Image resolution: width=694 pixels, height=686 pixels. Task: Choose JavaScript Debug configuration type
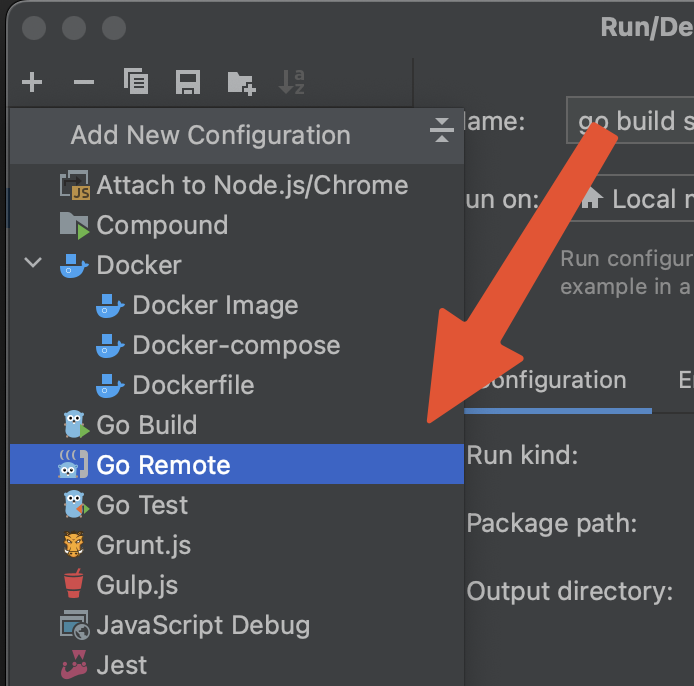pyautogui.click(x=237, y=625)
